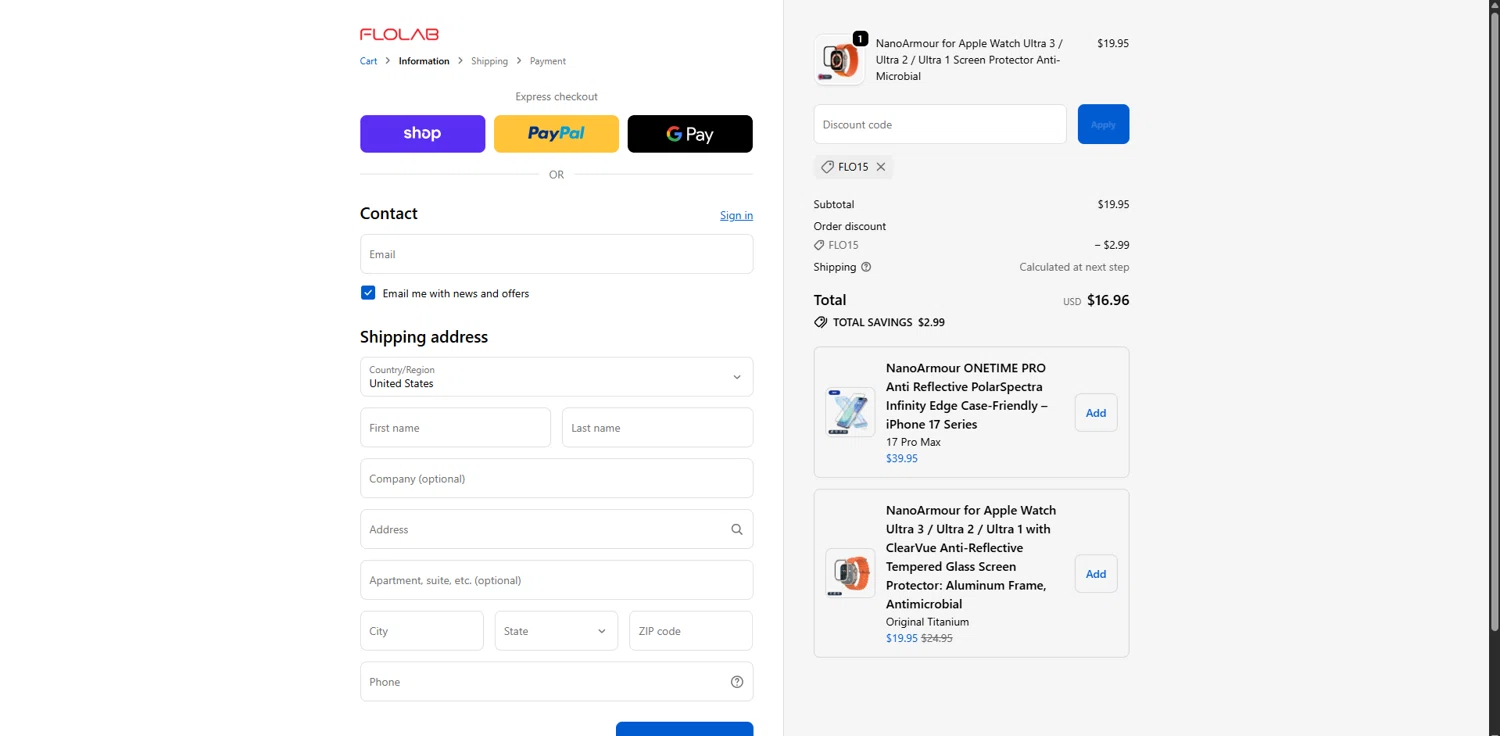Screen dimensions: 1500x736
Task: Pay with Shop Pay express button
Action: [x=422, y=134]
